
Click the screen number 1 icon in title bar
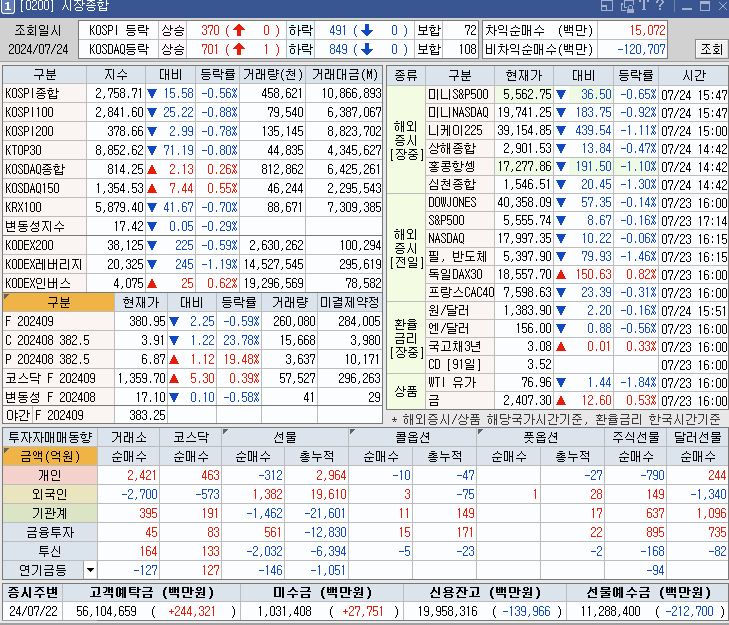click(x=7, y=6)
